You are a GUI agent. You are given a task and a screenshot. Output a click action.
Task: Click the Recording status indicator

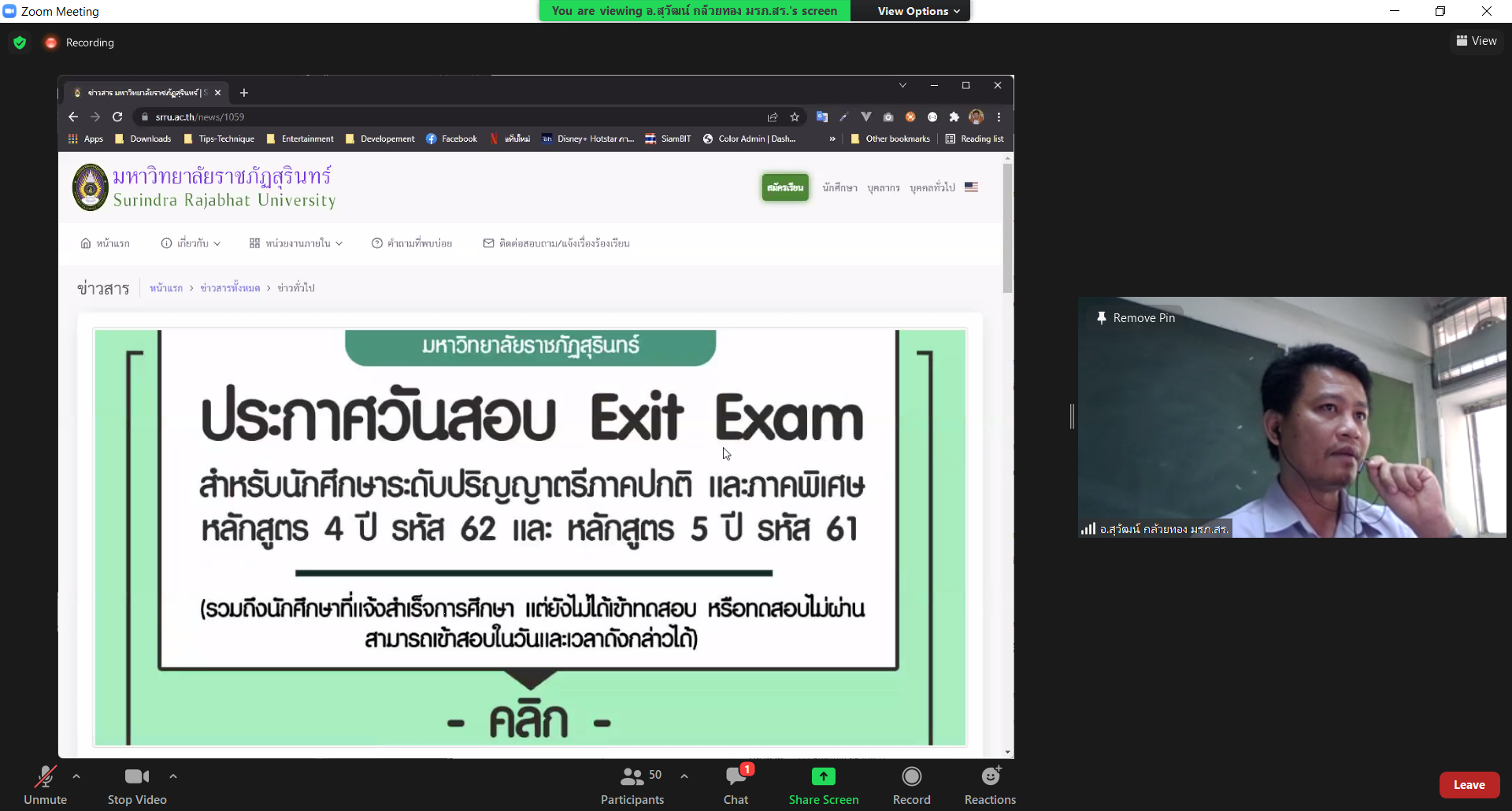(x=80, y=43)
